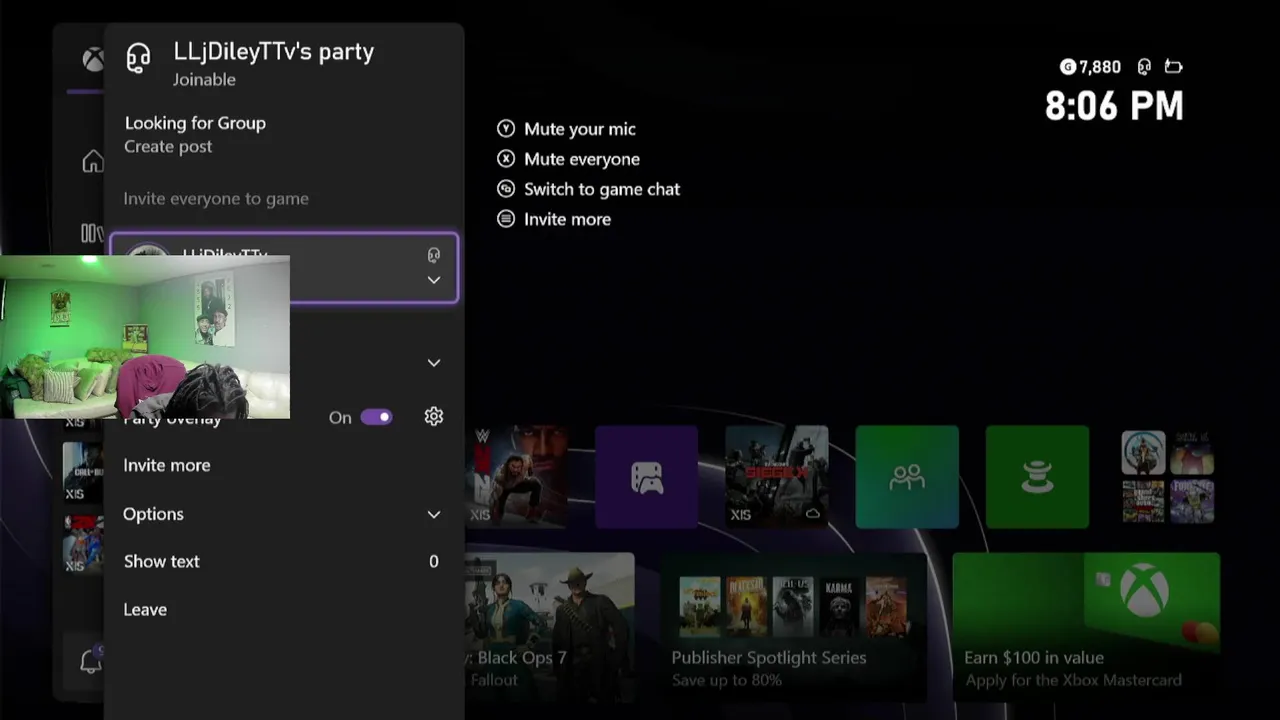Expand the LLjDileyTTv member row chevron
The width and height of the screenshot is (1280, 720).
point(434,280)
